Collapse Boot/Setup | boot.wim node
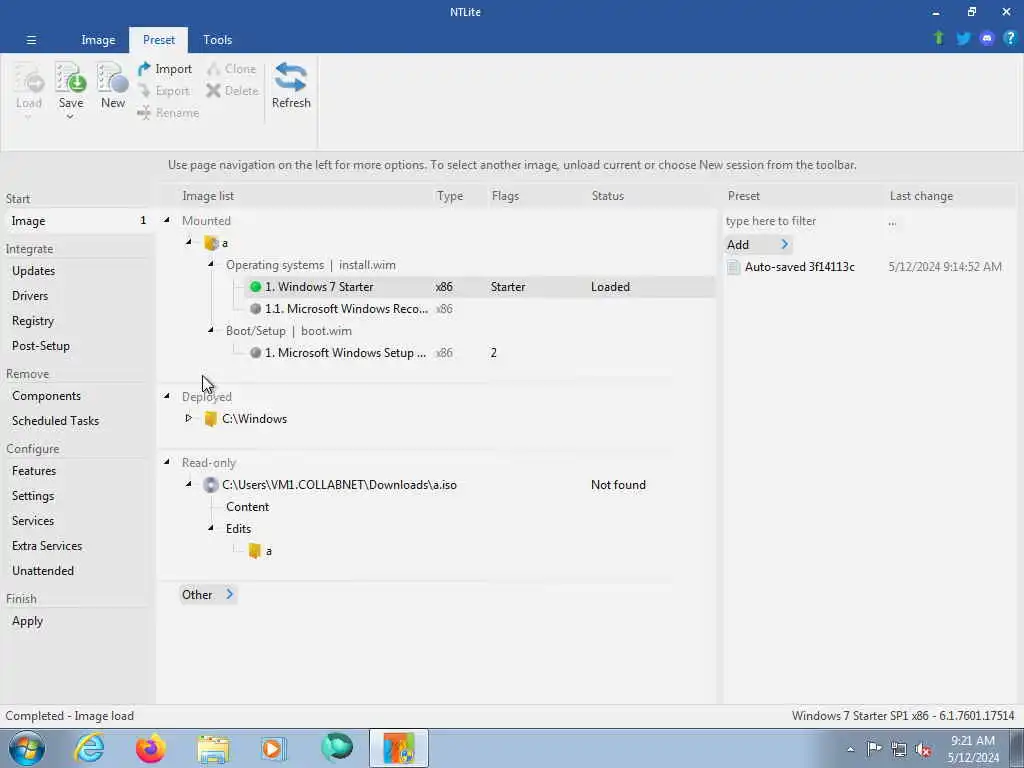Image resolution: width=1024 pixels, height=768 pixels. [211, 330]
